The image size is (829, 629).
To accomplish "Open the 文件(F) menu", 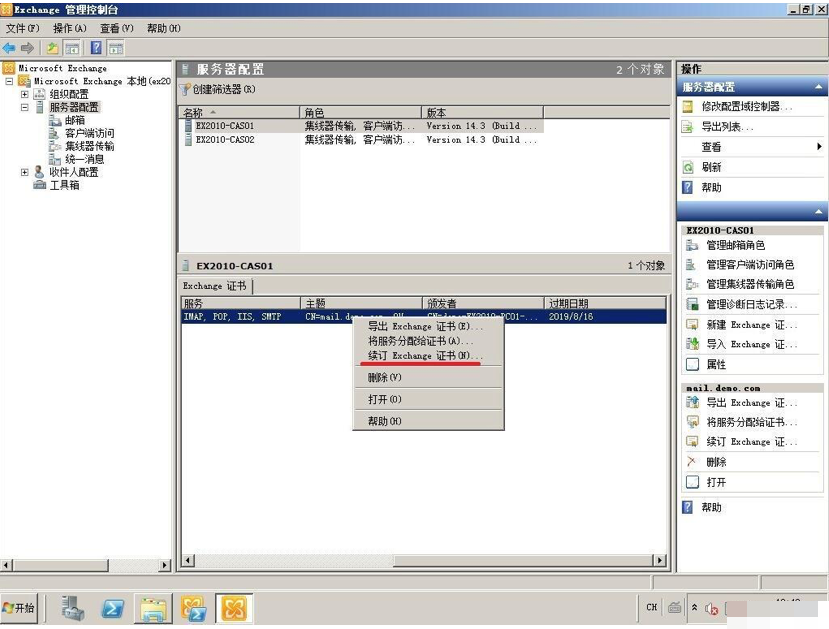I will (23, 28).
